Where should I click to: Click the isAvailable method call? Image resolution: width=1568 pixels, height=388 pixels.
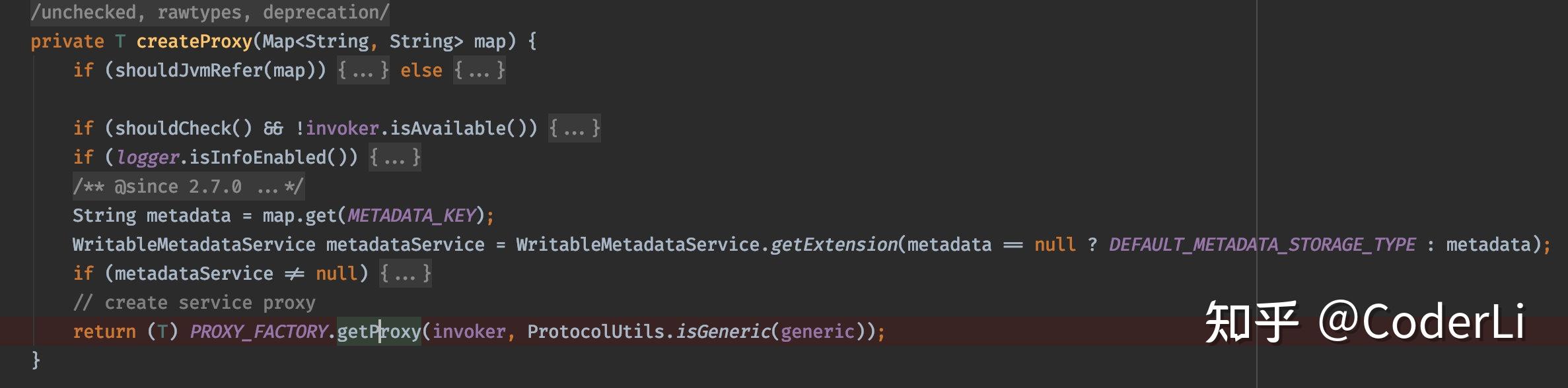[448, 128]
